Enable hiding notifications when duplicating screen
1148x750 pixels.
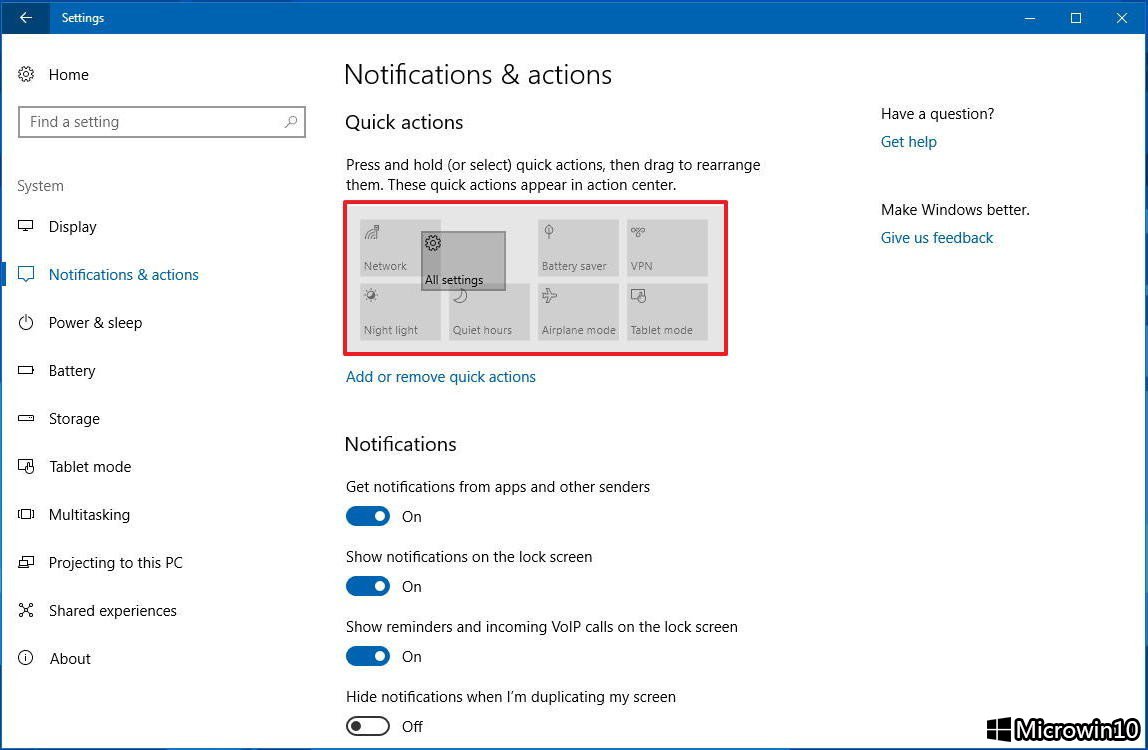[368, 726]
